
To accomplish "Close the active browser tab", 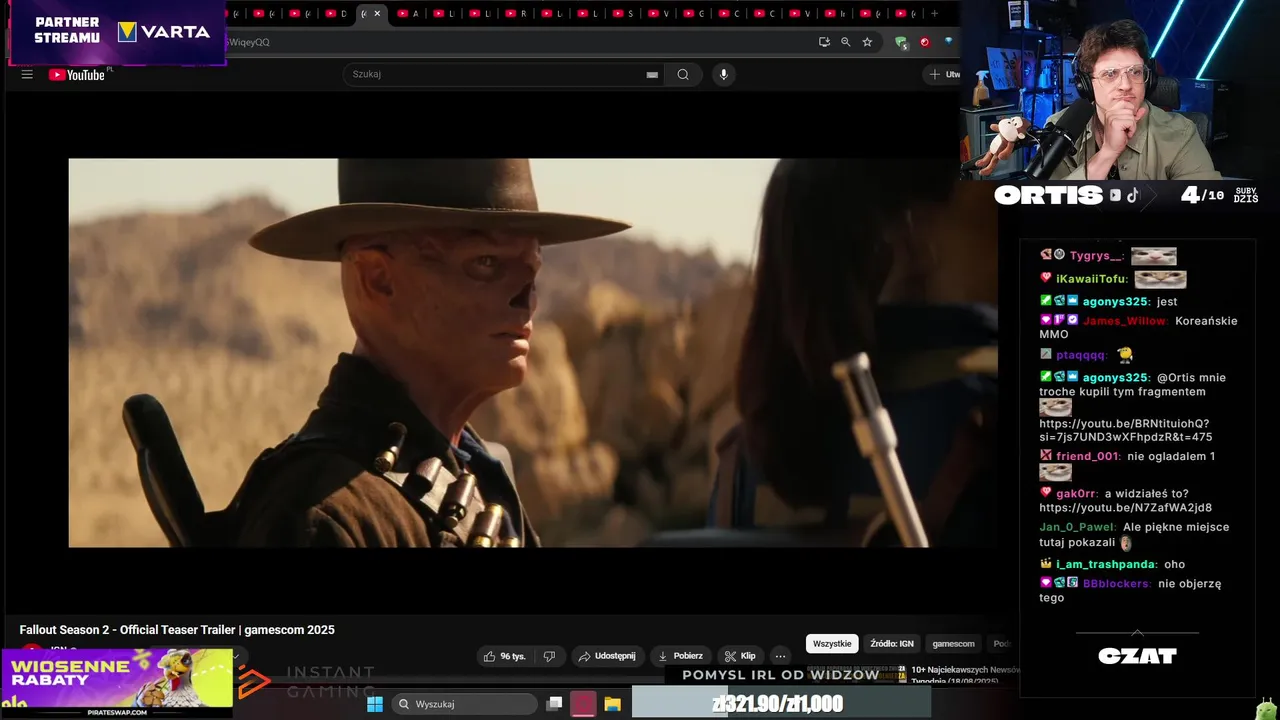I will tap(377, 14).
